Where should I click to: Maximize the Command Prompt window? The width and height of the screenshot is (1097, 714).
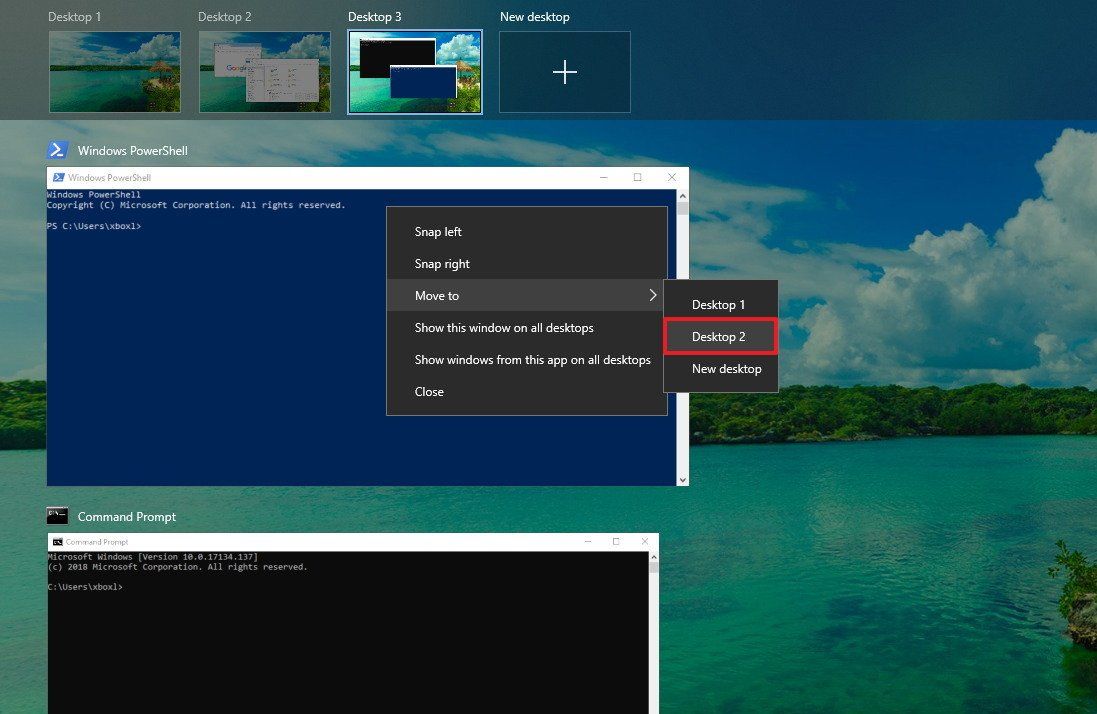pos(616,542)
